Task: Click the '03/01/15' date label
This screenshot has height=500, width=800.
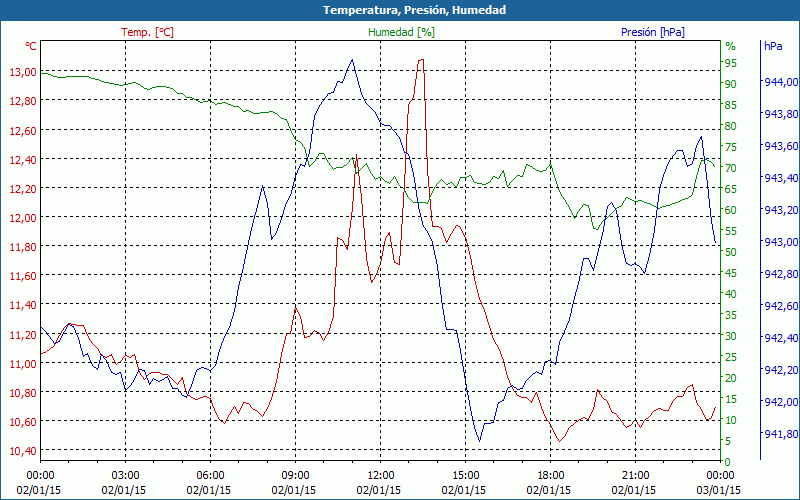Action: (x=719, y=490)
